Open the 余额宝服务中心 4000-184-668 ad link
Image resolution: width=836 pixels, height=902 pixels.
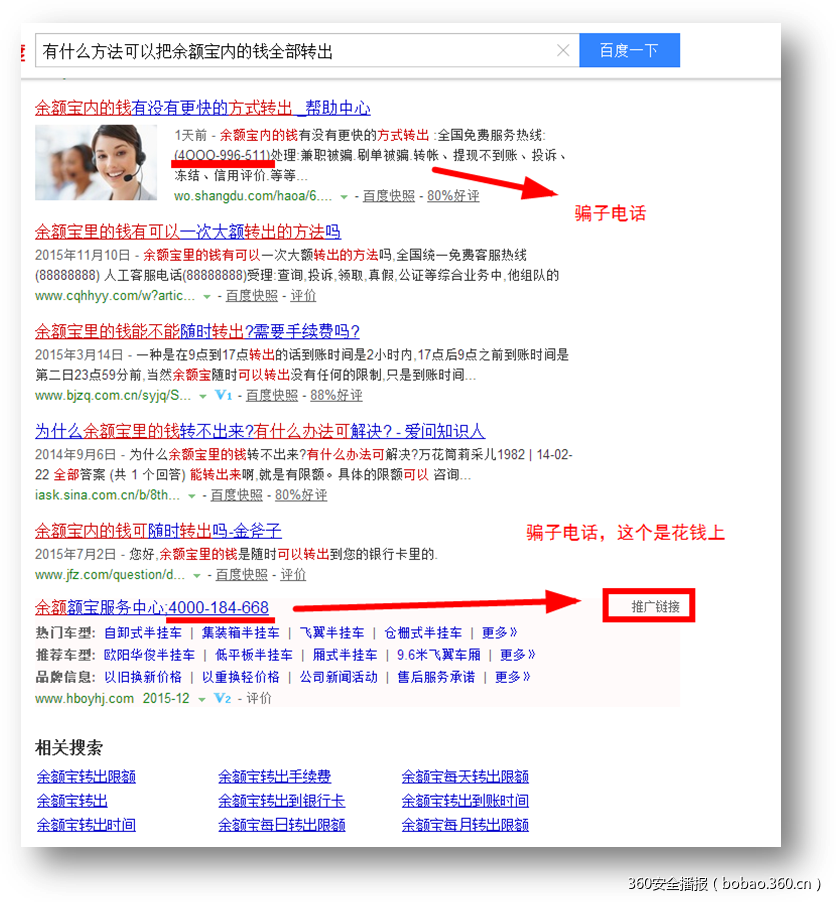point(152,608)
